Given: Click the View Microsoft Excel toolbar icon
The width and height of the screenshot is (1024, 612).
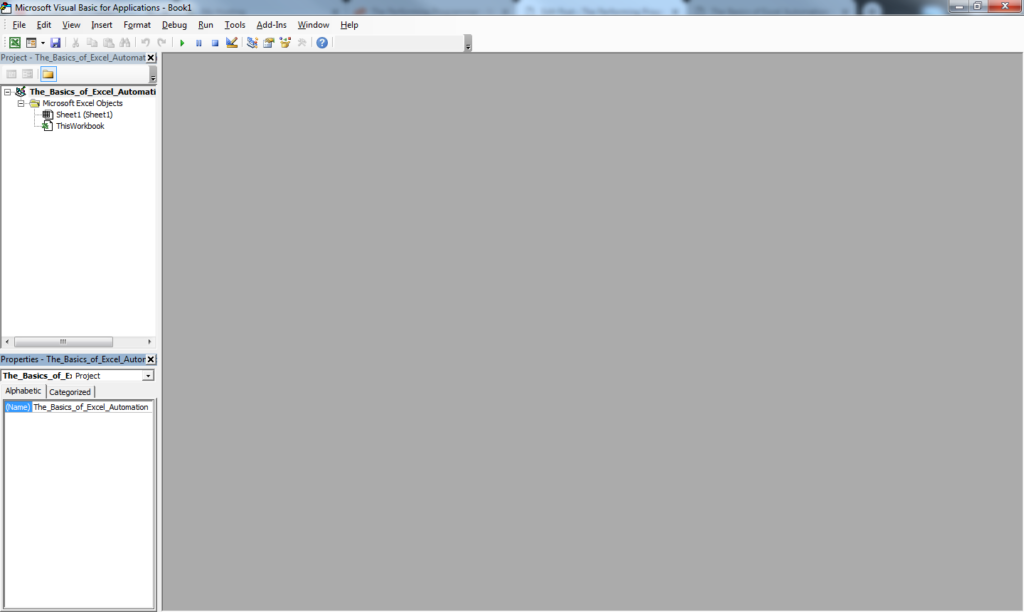Looking at the screenshot, I should coord(15,43).
